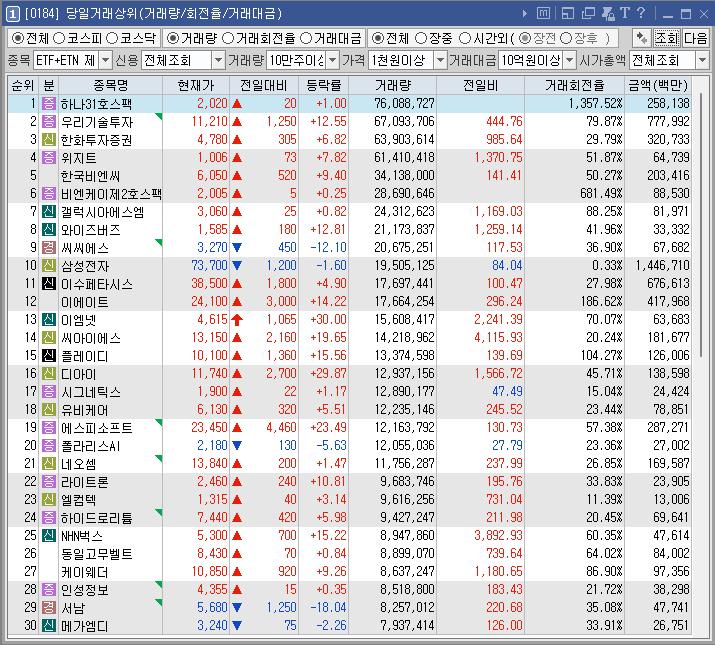Click the pin lock icon in the title bar
This screenshot has height=645, width=715.
608,14
